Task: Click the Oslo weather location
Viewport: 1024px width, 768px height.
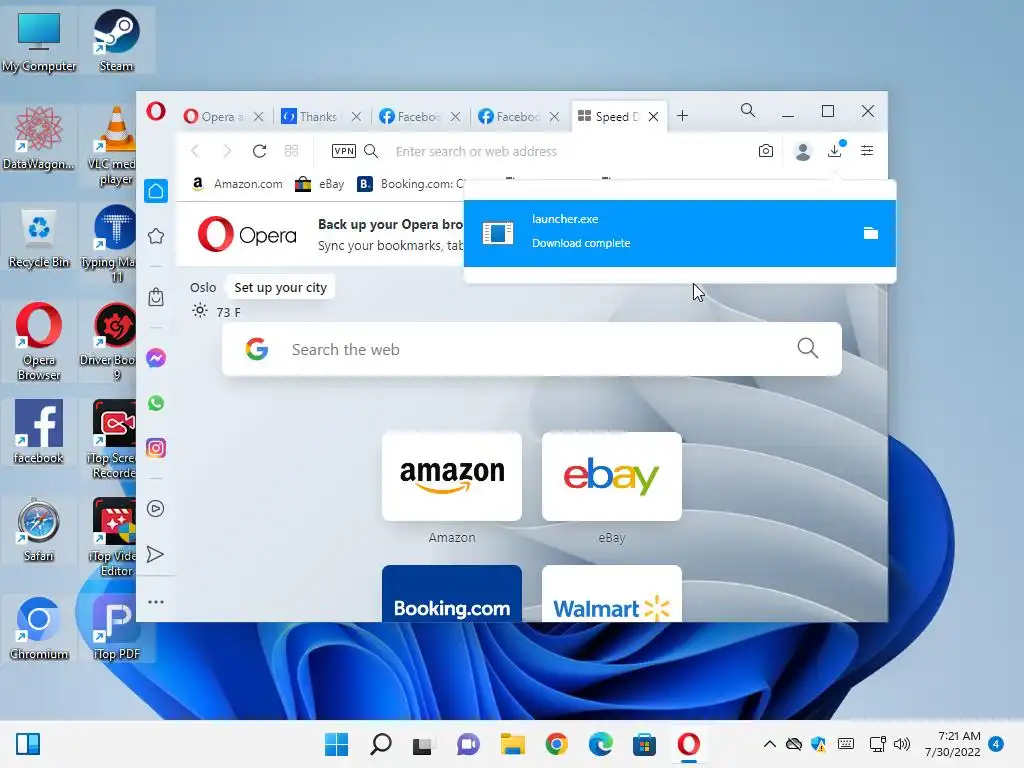Action: (x=203, y=287)
